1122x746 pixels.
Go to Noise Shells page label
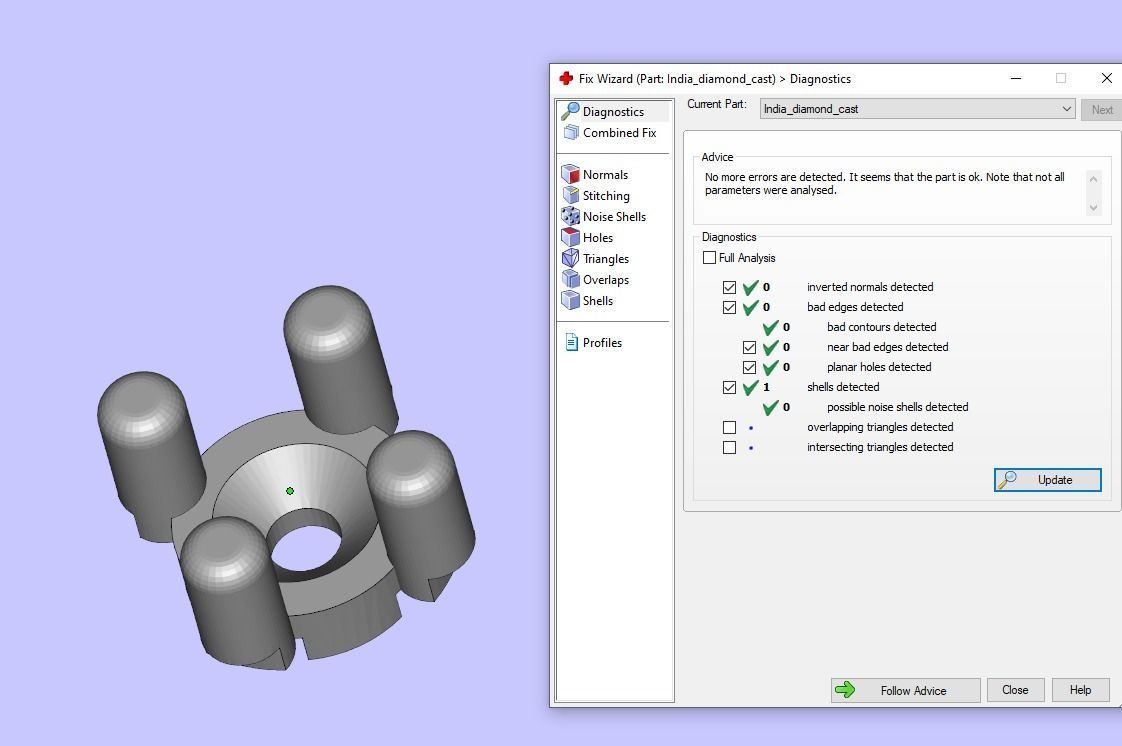614,217
